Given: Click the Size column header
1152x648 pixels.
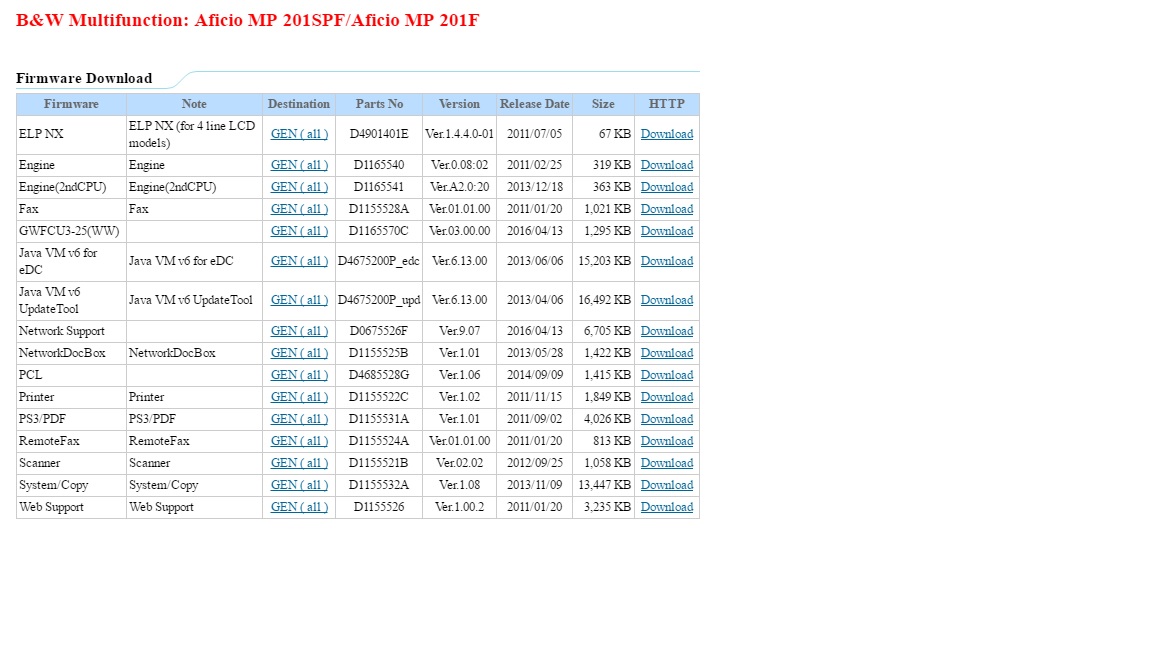Looking at the screenshot, I should tap(603, 104).
